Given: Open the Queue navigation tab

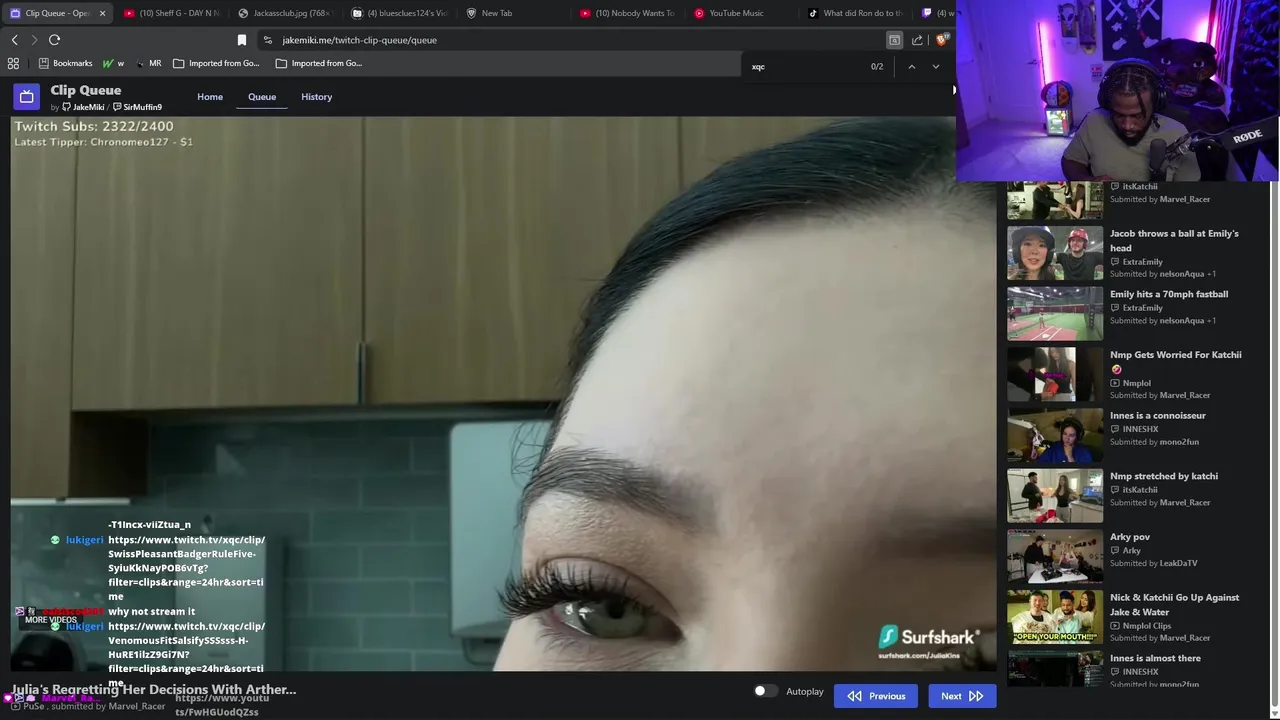Looking at the screenshot, I should tap(262, 97).
